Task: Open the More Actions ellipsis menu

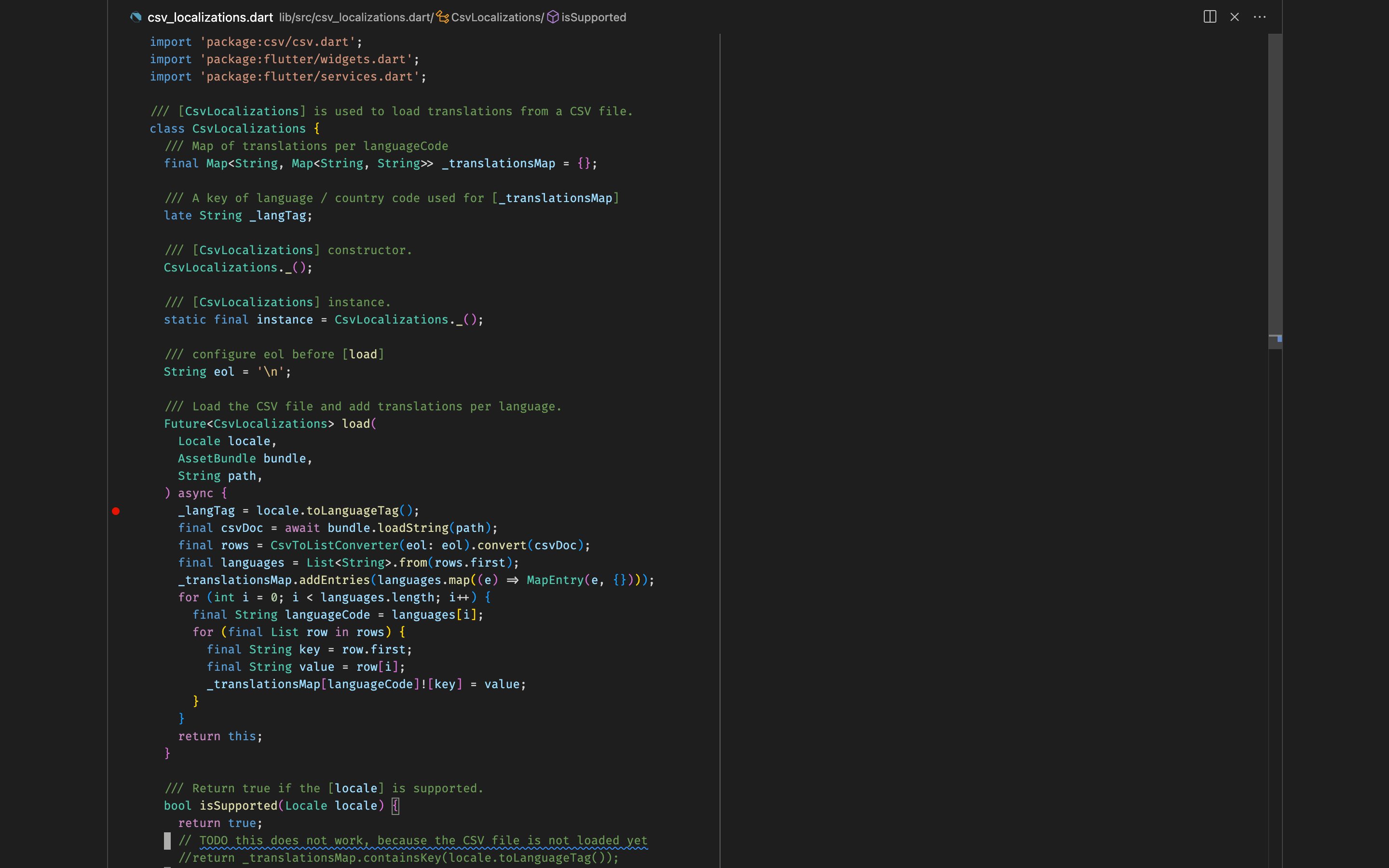Action: pos(1259,17)
